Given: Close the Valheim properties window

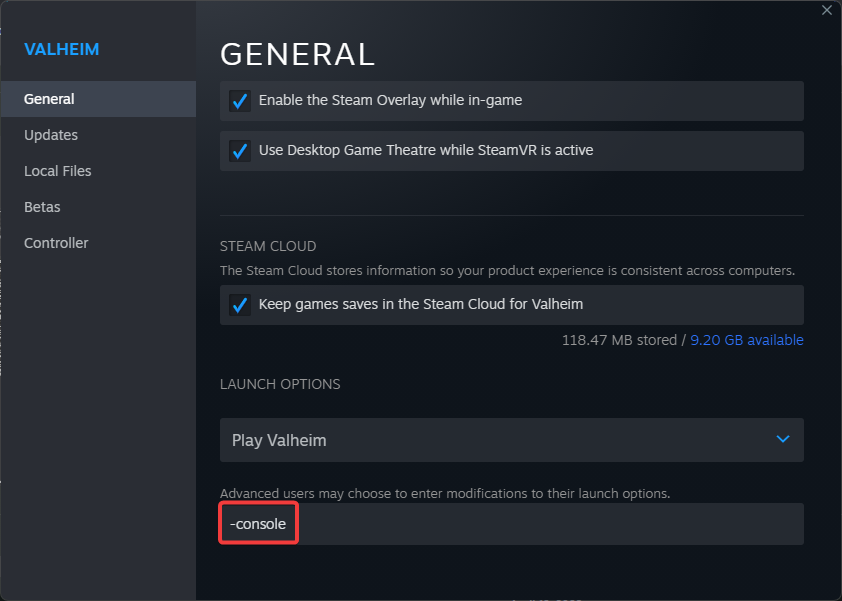Looking at the screenshot, I should click(827, 10).
